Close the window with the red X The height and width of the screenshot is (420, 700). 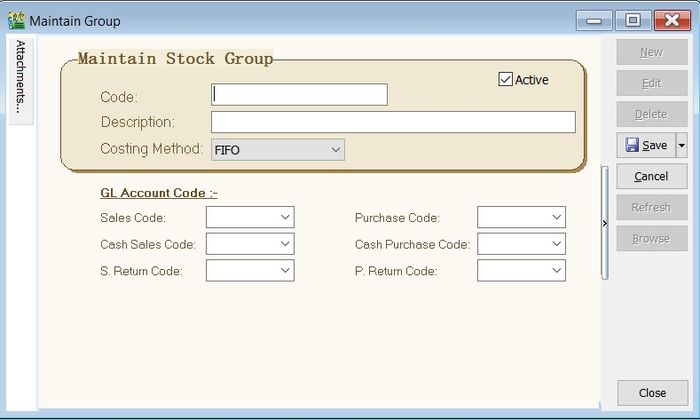(x=668, y=20)
